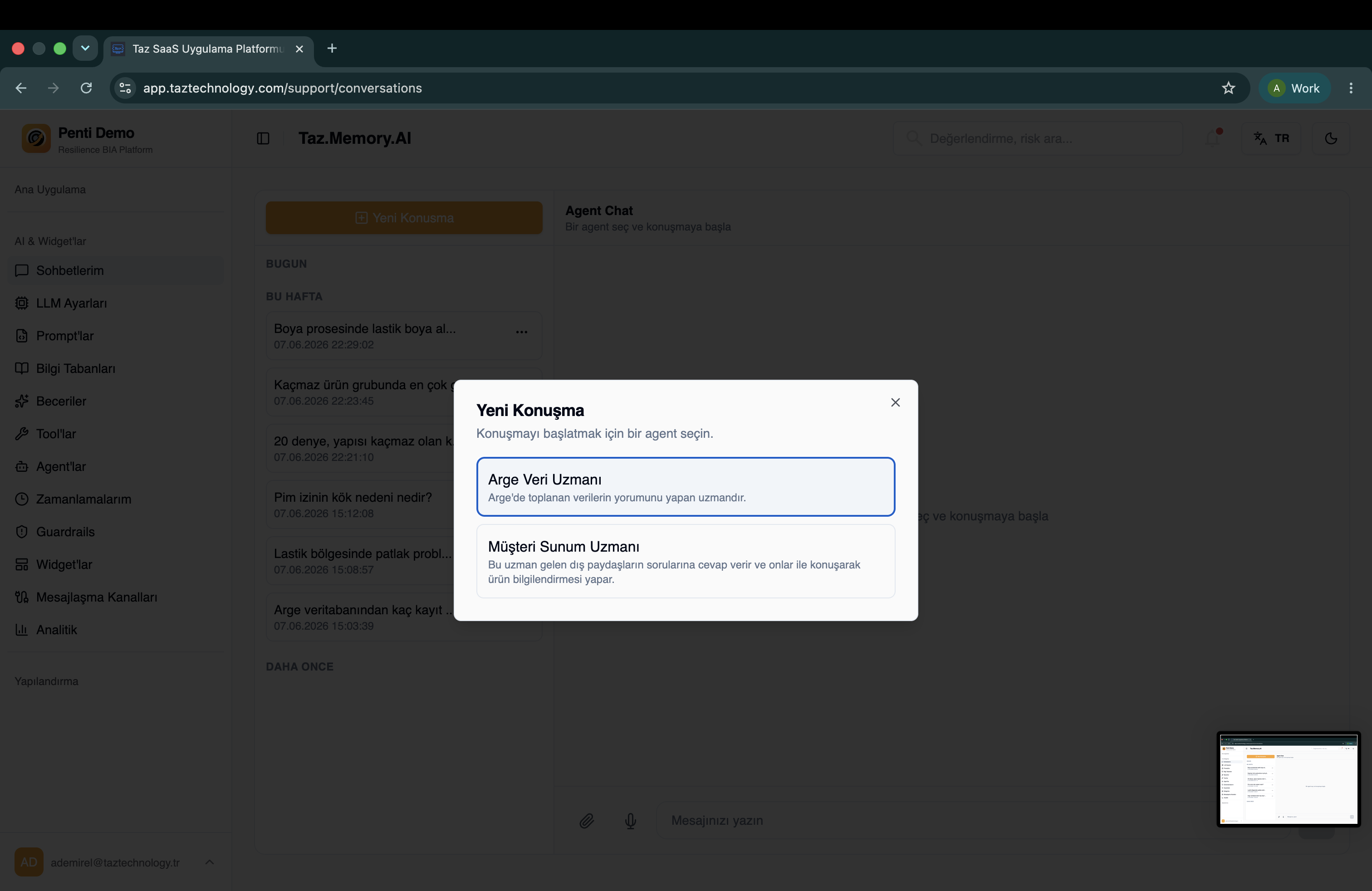Viewport: 1372px width, 891px height.
Task: View site information icon in address bar
Action: pyautogui.click(x=125, y=88)
